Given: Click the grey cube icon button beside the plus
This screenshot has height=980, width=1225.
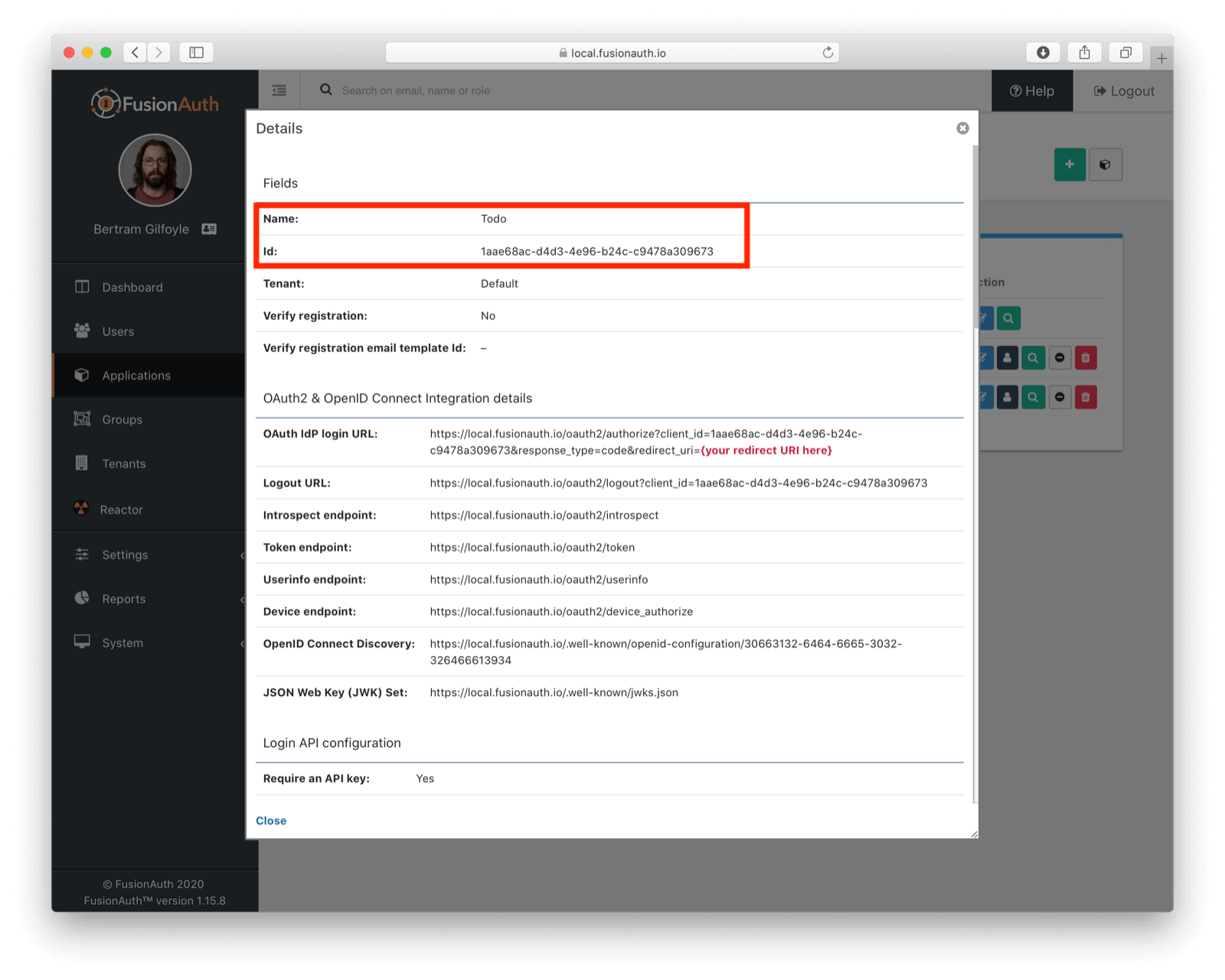Looking at the screenshot, I should [x=1105, y=165].
